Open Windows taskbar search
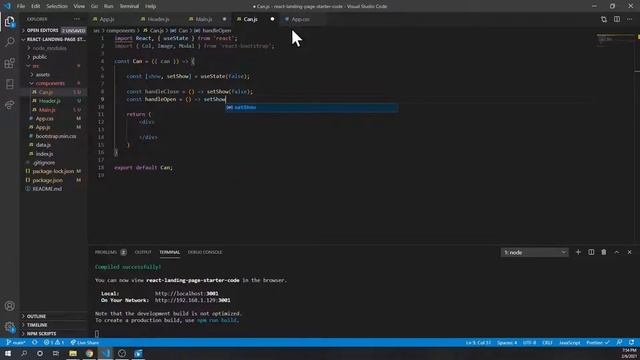 coord(24,353)
